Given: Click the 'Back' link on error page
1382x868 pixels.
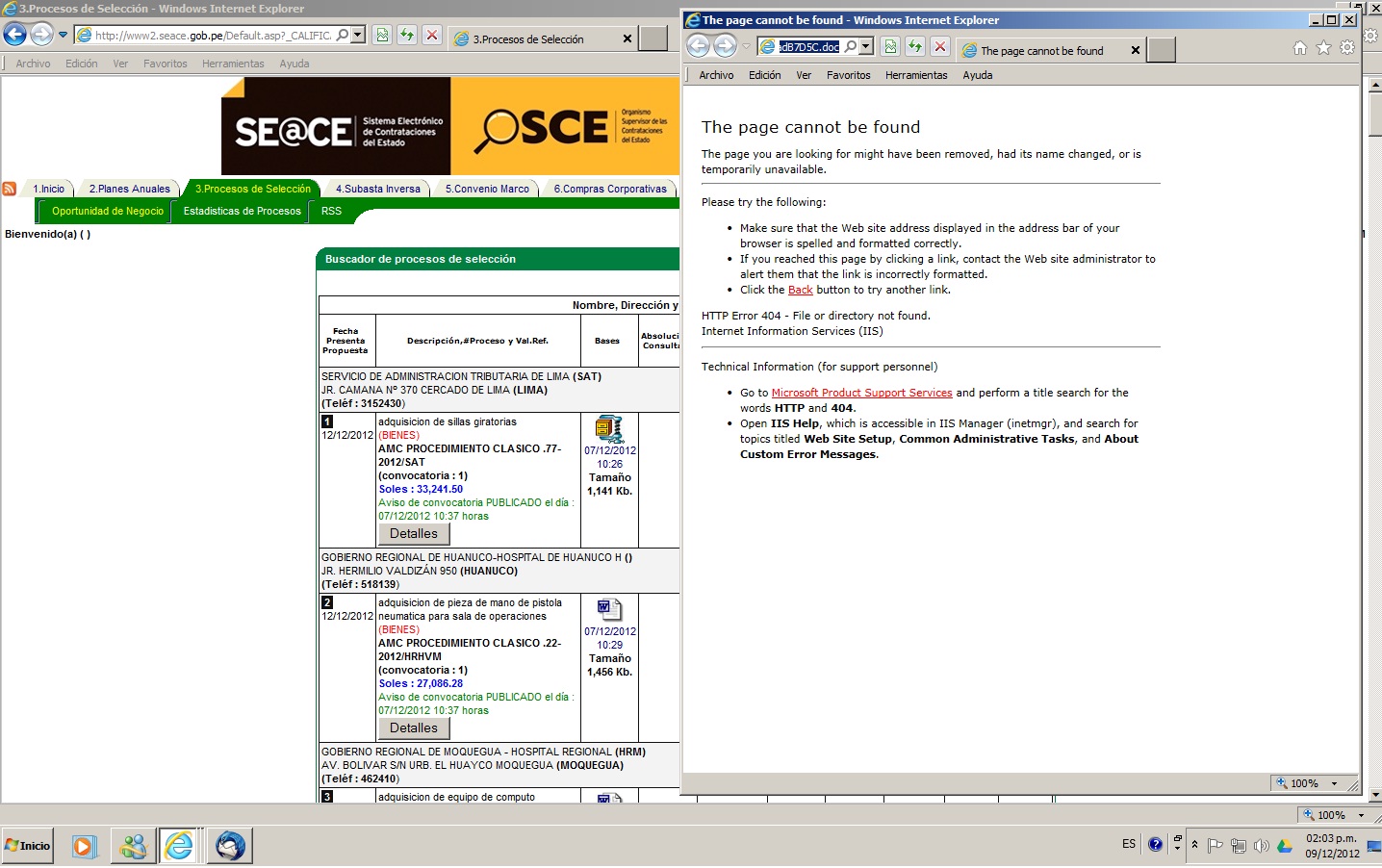Looking at the screenshot, I should [801, 290].
